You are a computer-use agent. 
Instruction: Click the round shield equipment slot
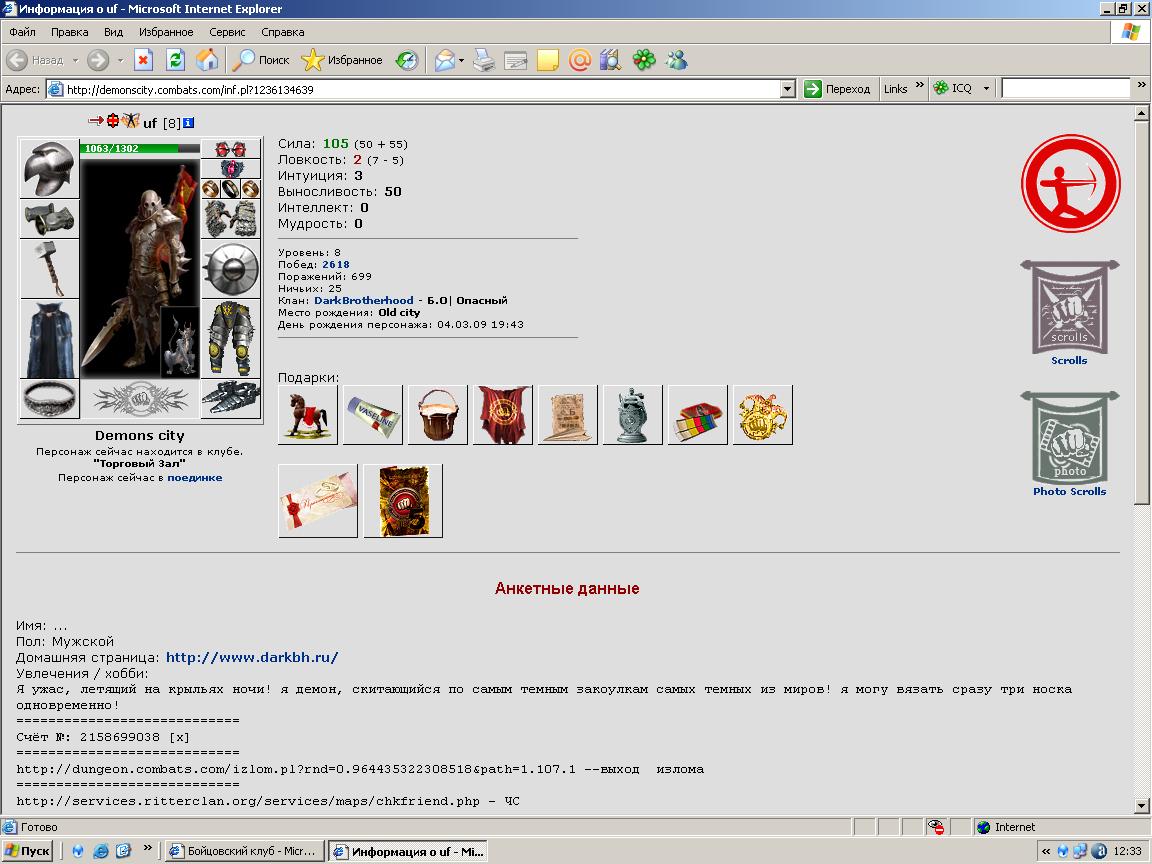231,269
